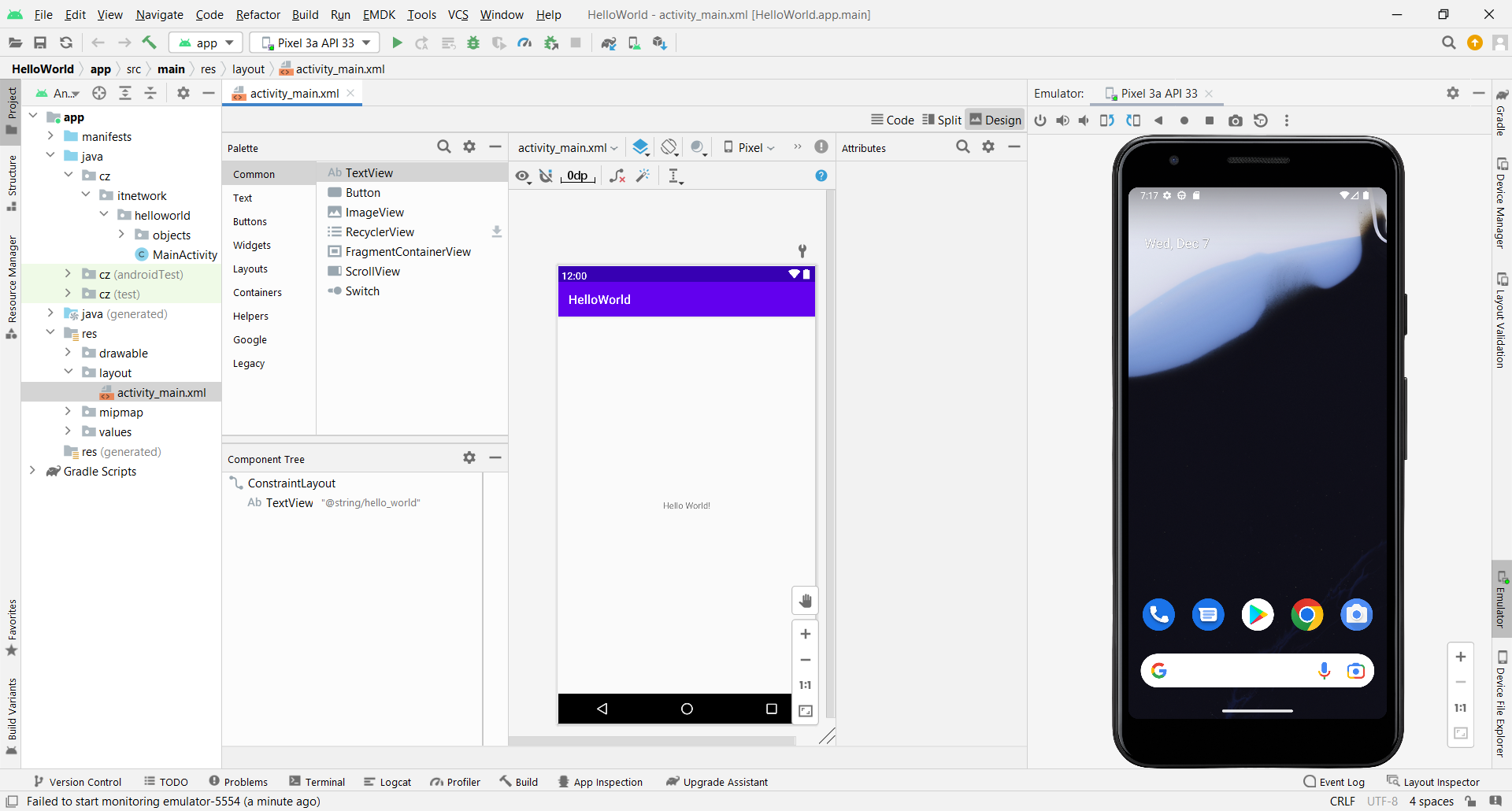Zoom in on the design surface
Image resolution: width=1512 pixels, height=811 pixels.
click(806, 634)
